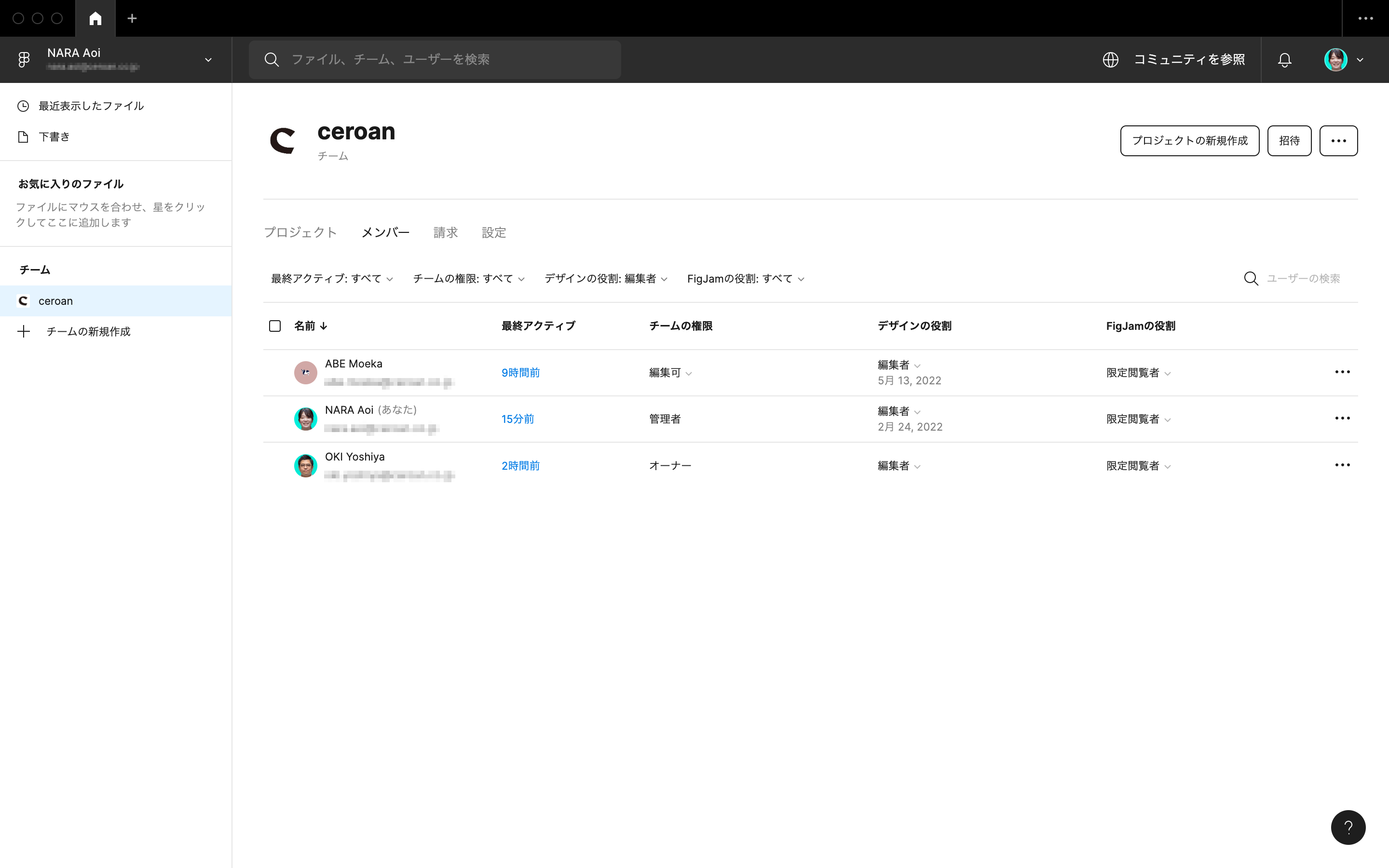Image resolution: width=1389 pixels, height=868 pixels.
Task: Click the plus icon for new team
Action: click(x=24, y=331)
